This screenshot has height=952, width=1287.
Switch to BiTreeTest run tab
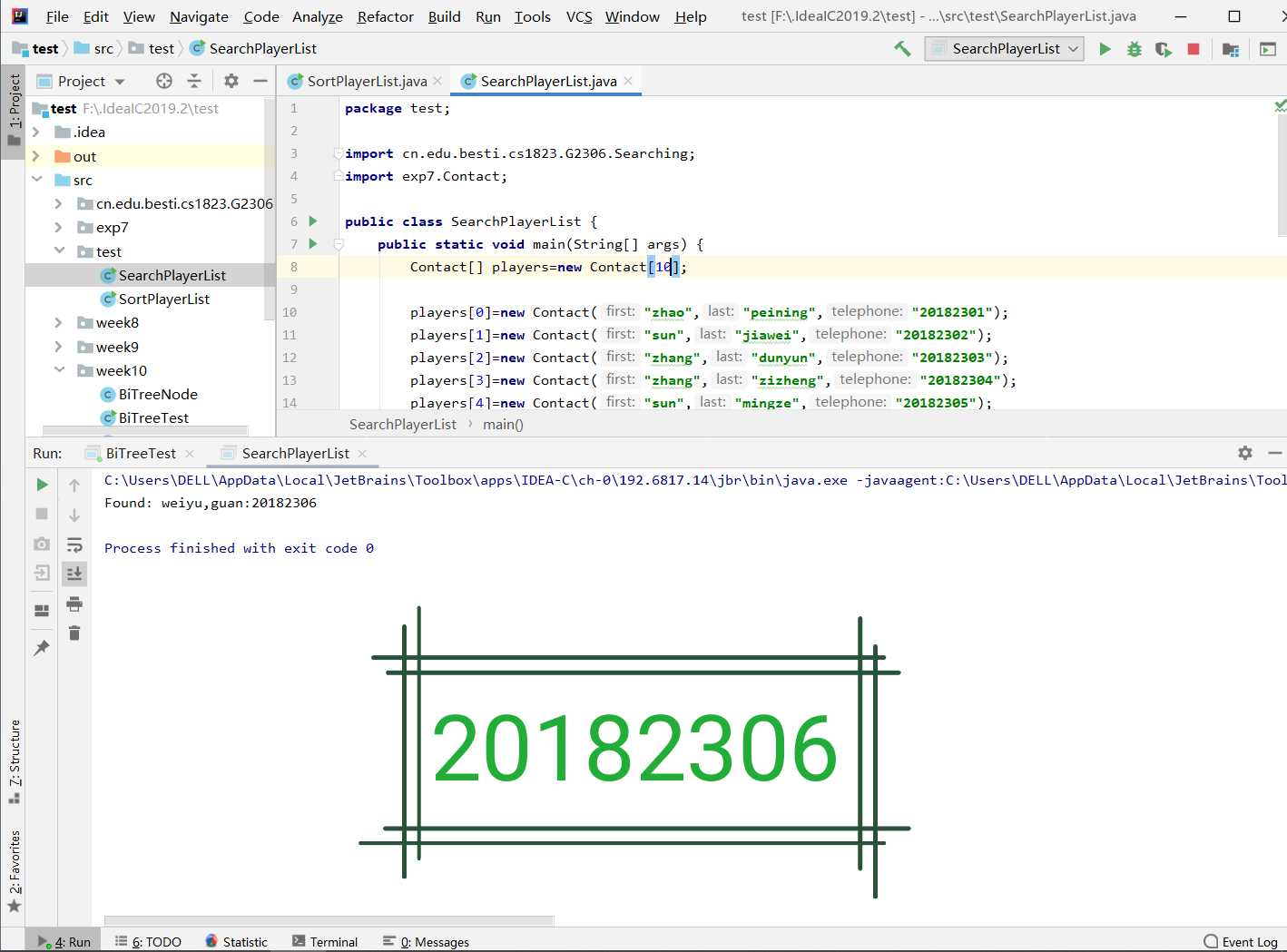click(x=141, y=453)
